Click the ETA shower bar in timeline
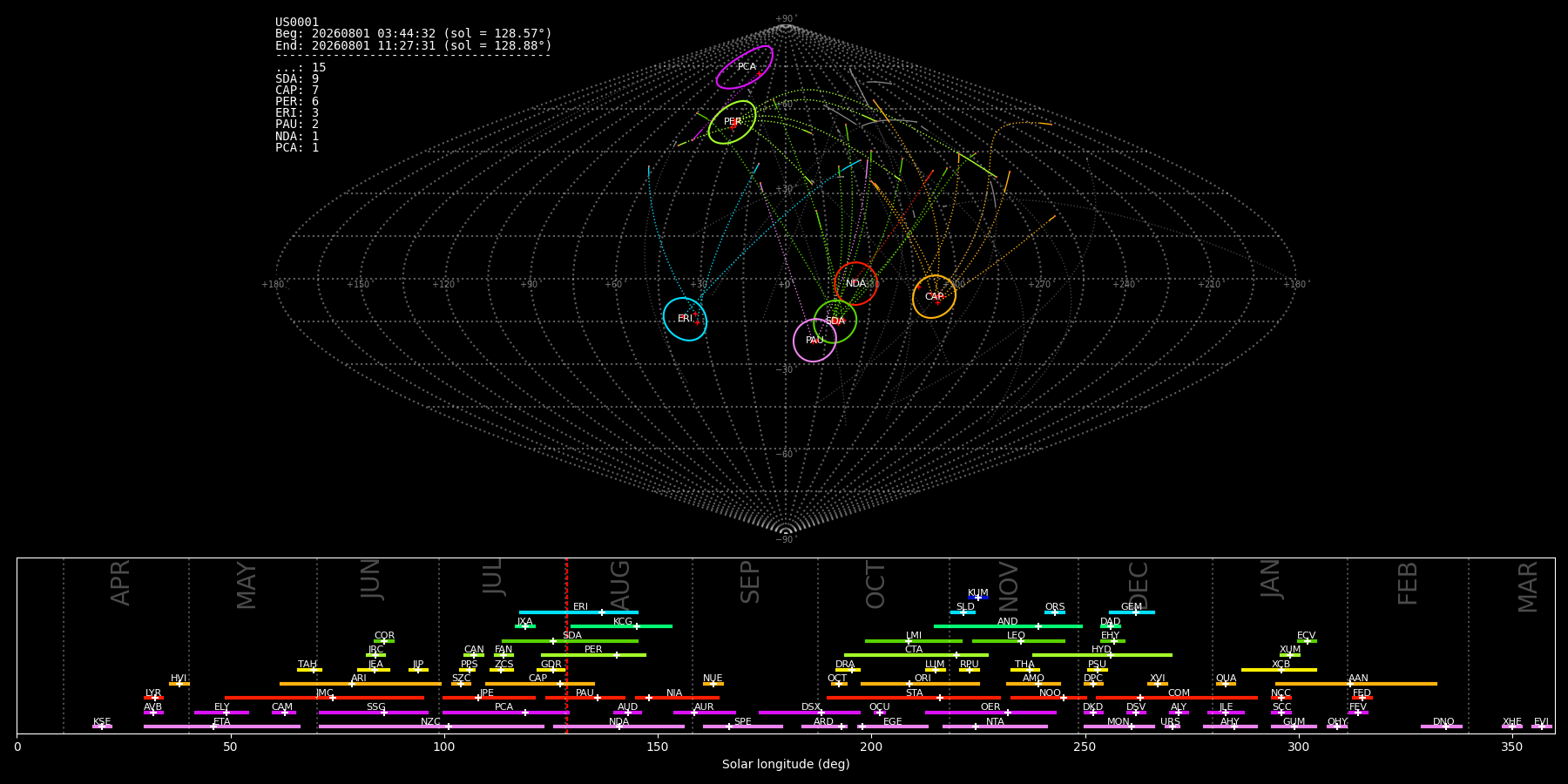1568x784 pixels. (222, 727)
